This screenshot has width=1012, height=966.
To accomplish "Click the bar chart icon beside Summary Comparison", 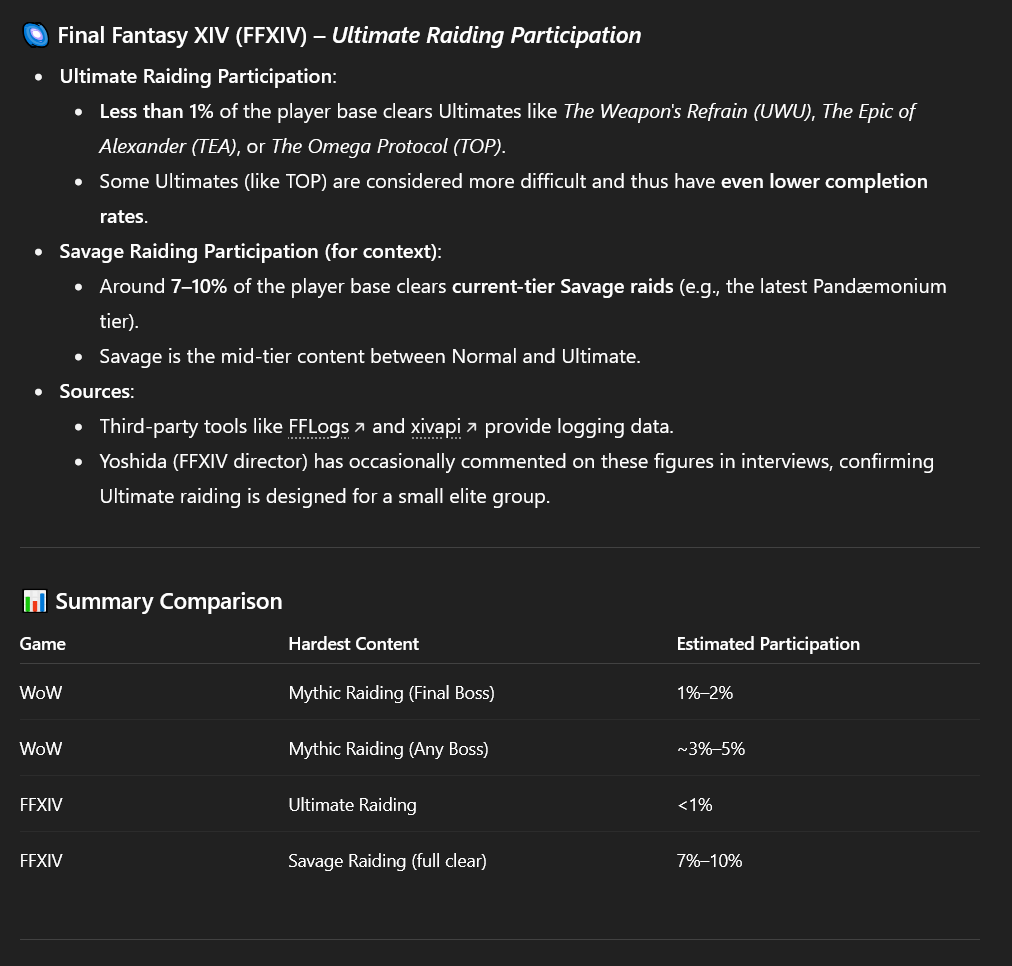I will (x=34, y=601).
